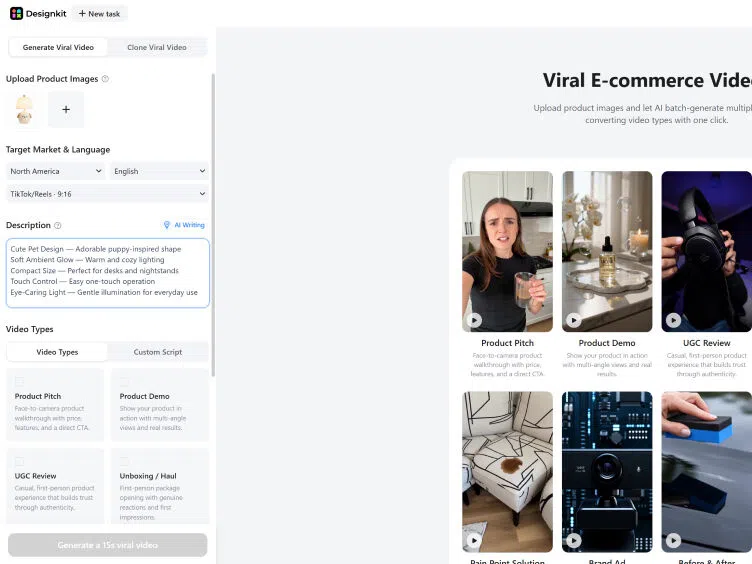Image resolution: width=752 pixels, height=564 pixels.
Task: Start a New task
Action: [x=99, y=14]
